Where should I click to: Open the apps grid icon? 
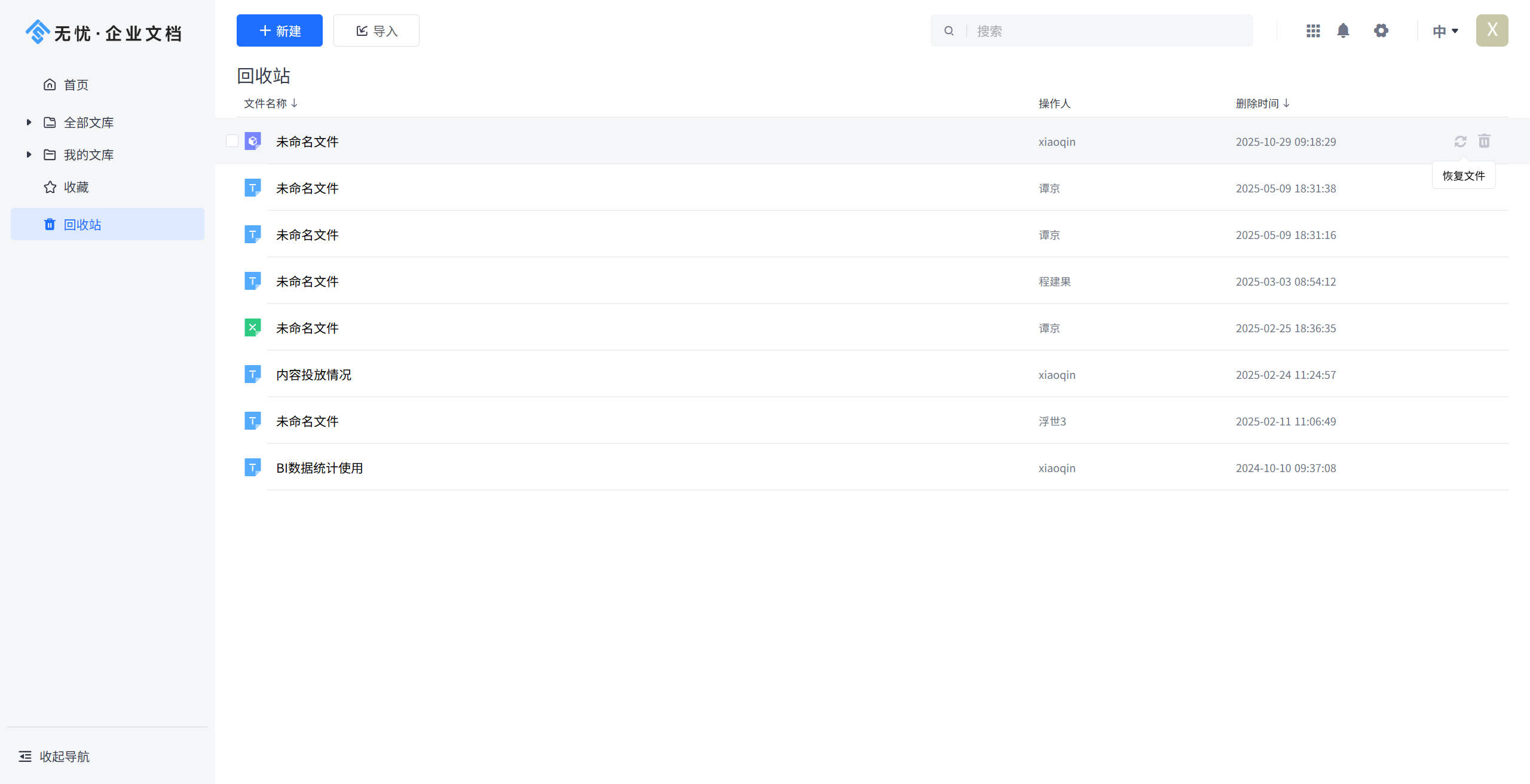(x=1313, y=31)
